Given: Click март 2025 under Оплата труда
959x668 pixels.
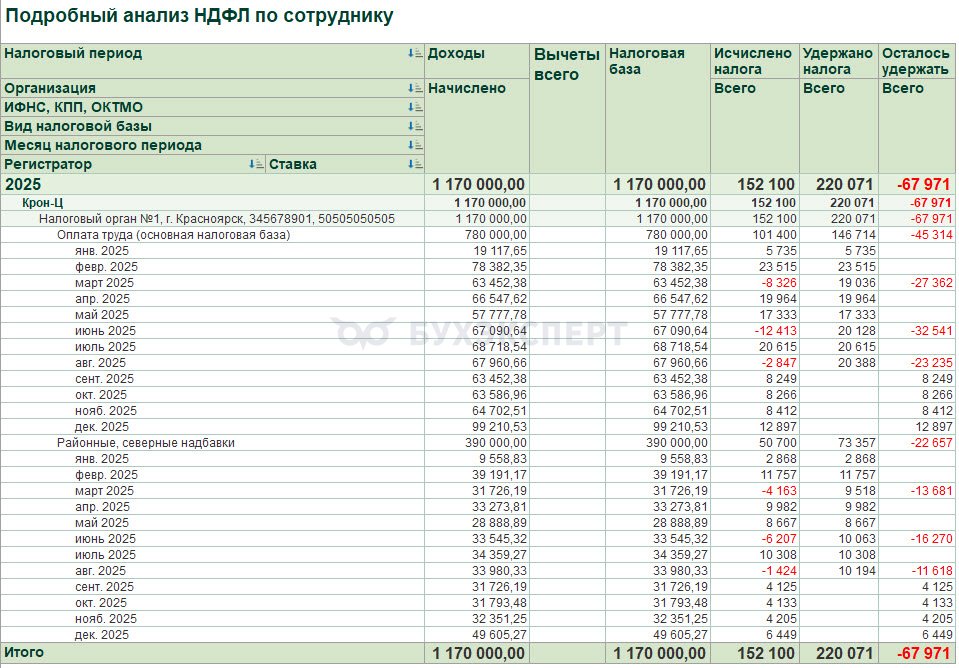Looking at the screenshot, I should pos(105,283).
